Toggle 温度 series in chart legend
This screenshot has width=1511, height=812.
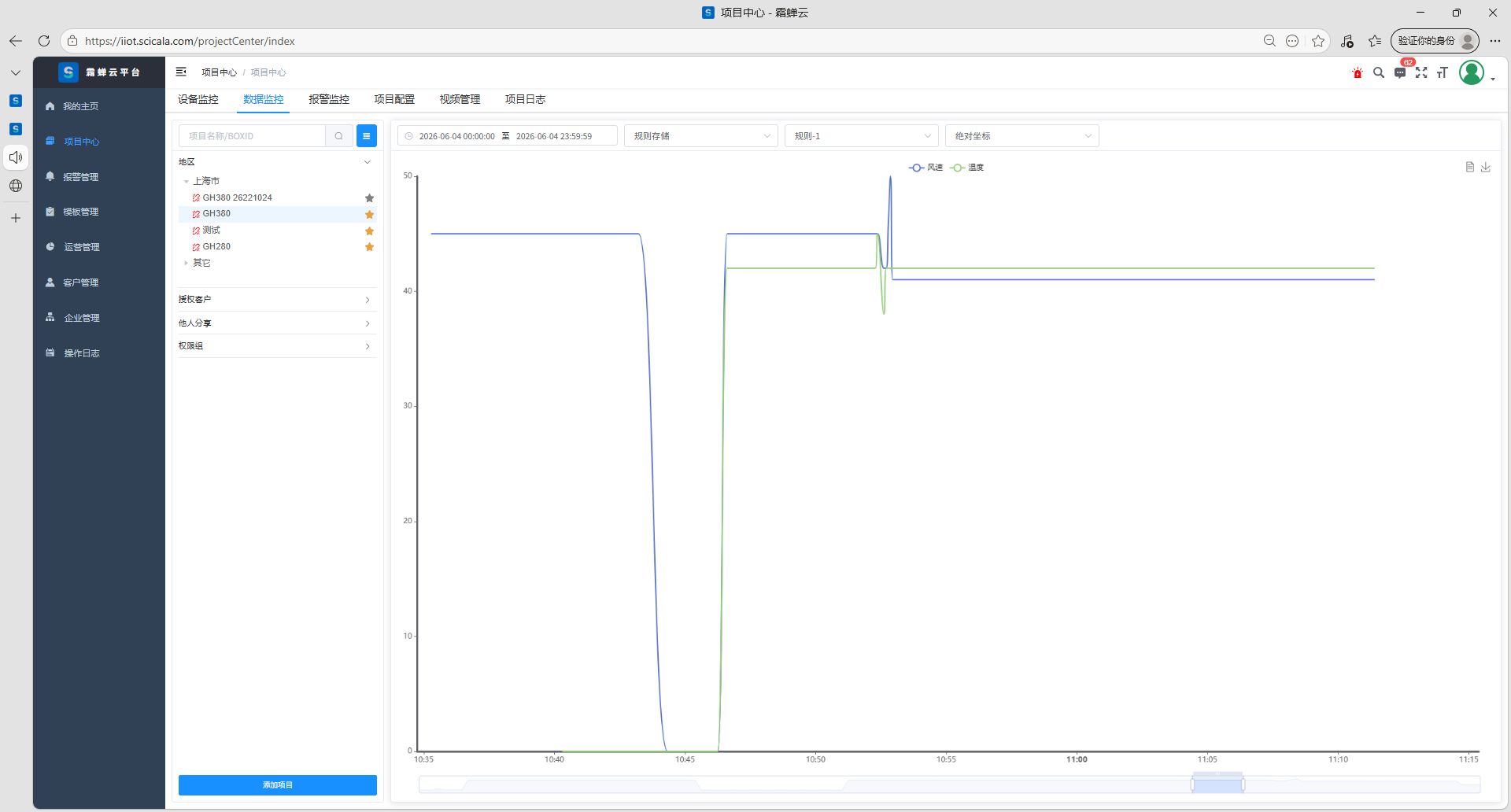[967, 168]
